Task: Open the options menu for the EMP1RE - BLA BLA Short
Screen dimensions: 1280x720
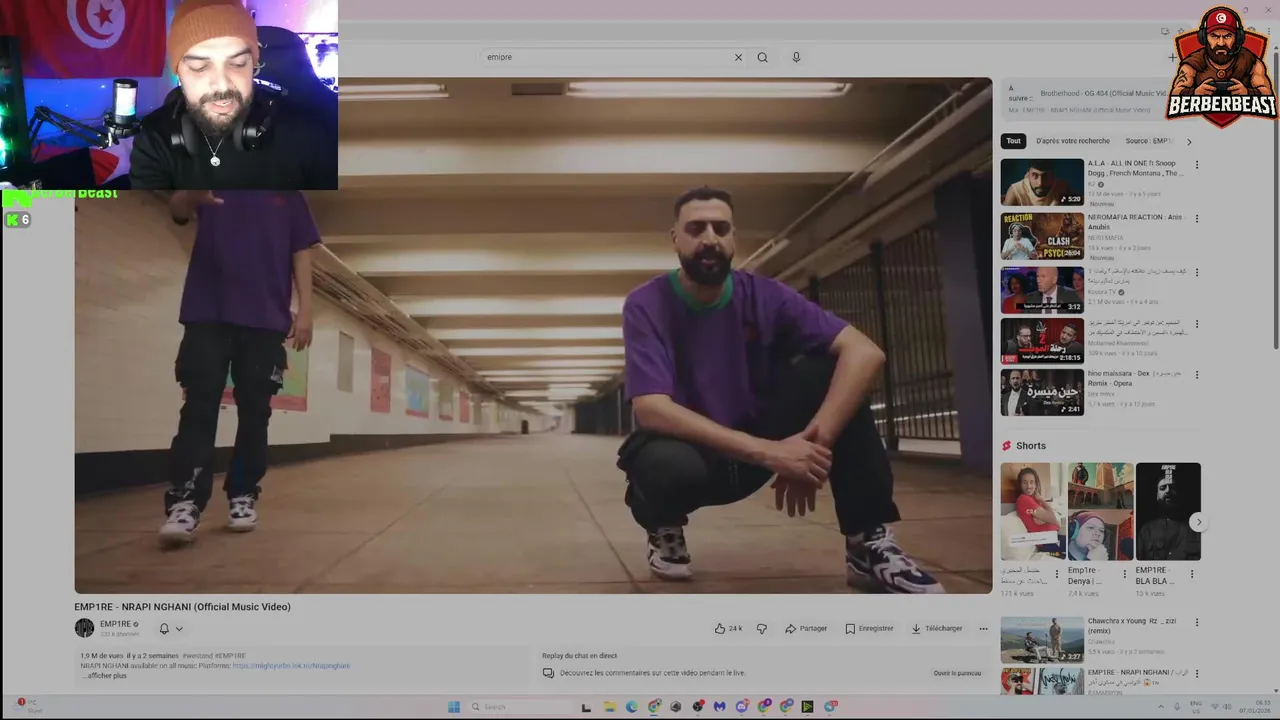Action: 1192,574
